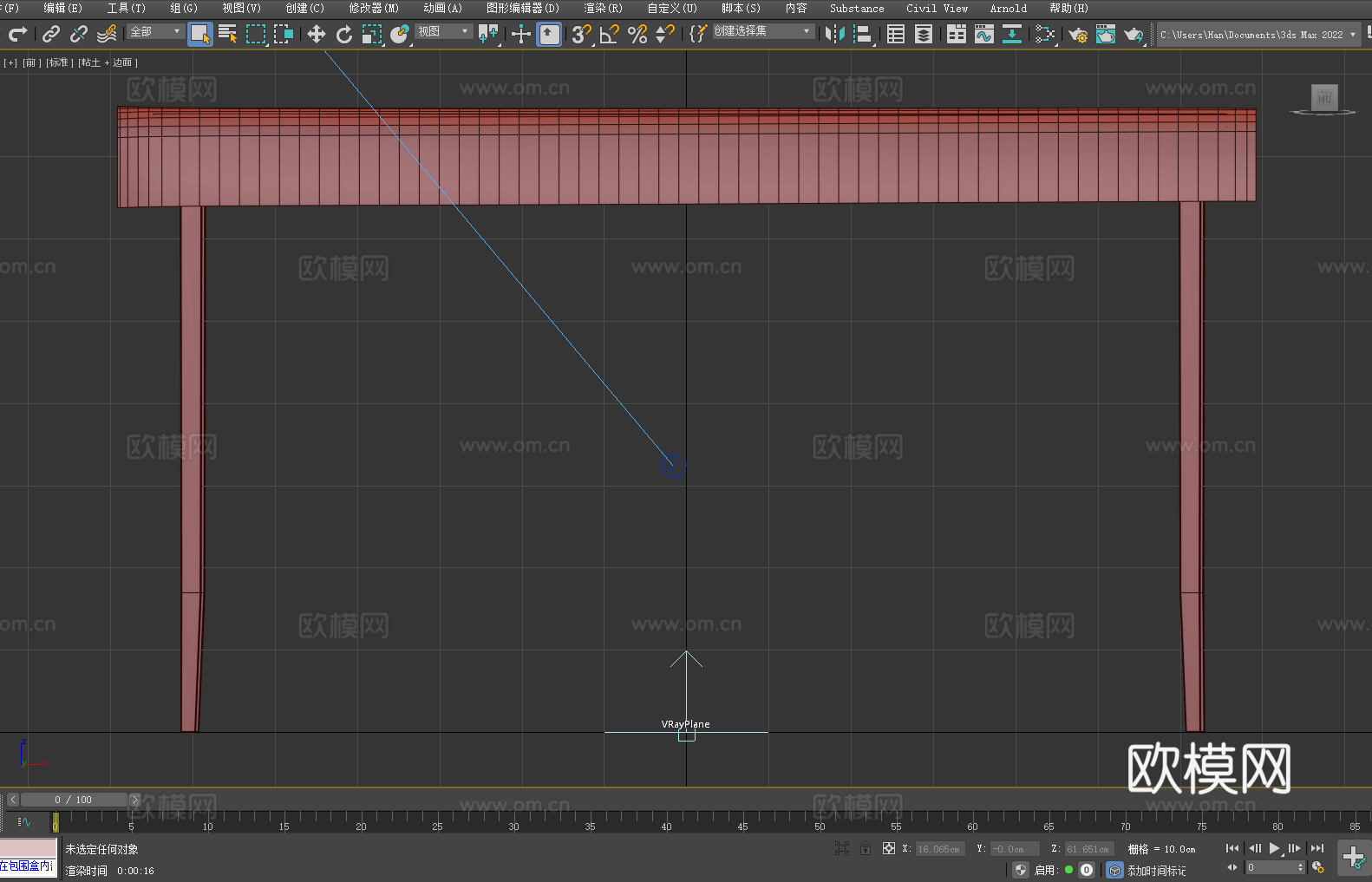Click the ViewCube front face
The height and width of the screenshot is (882, 1372).
coord(1324,97)
